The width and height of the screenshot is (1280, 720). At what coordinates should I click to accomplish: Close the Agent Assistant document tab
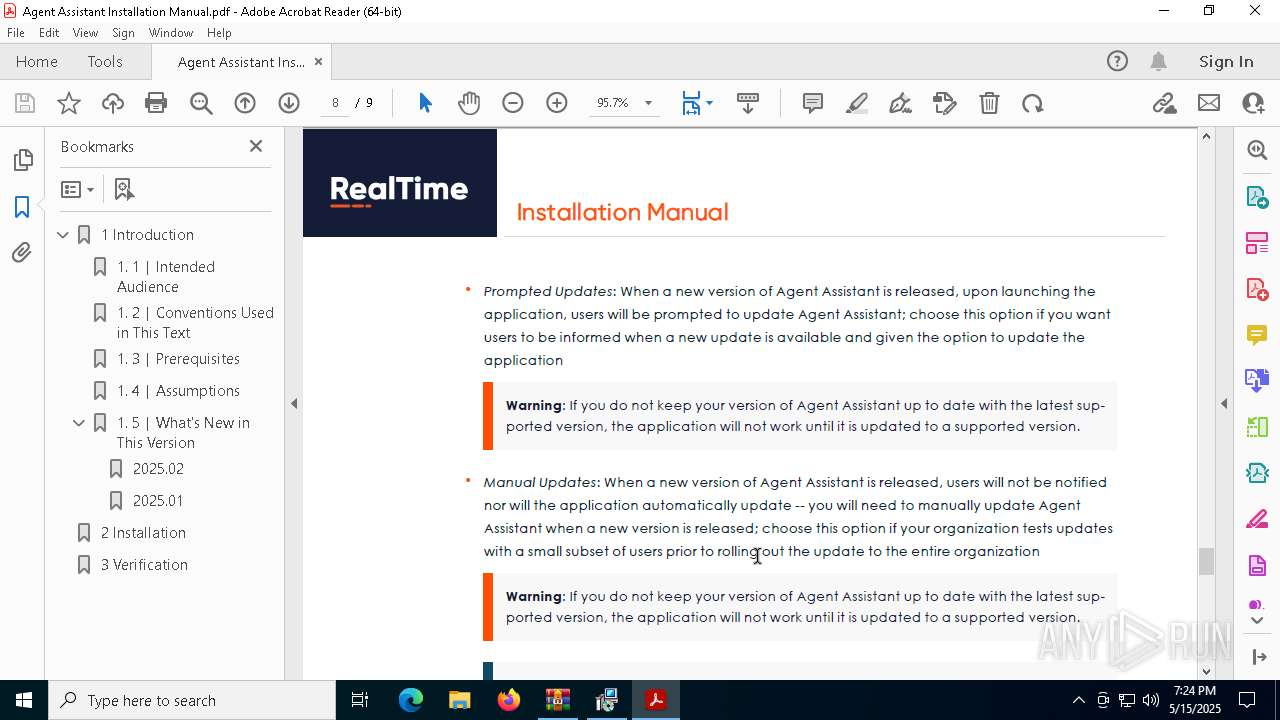[318, 61]
